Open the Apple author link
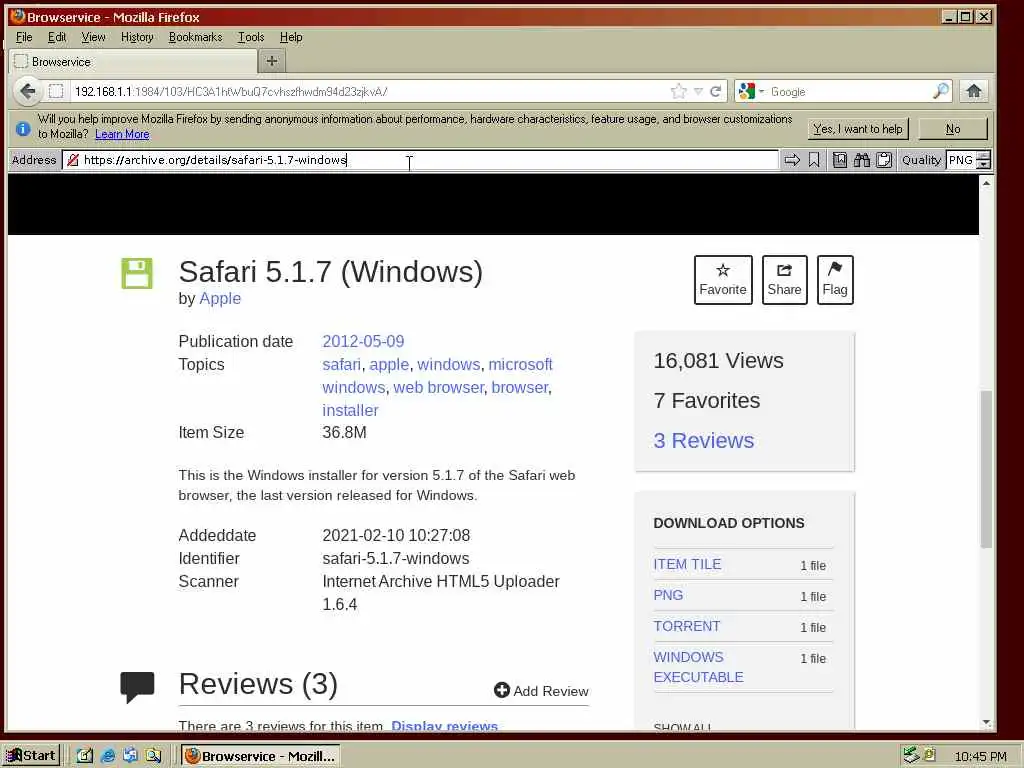Viewport: 1024px width, 768px height. 220,298
